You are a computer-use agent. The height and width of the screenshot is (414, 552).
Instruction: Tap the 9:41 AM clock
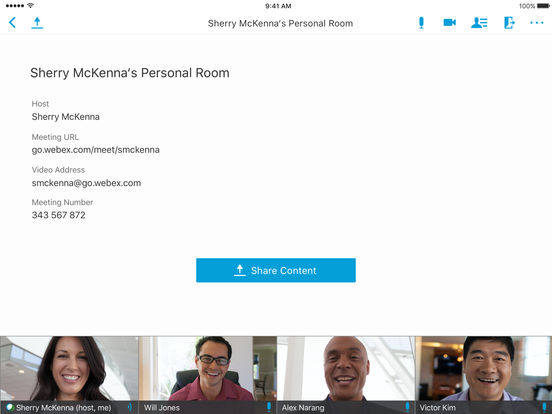pyautogui.click(x=278, y=6)
